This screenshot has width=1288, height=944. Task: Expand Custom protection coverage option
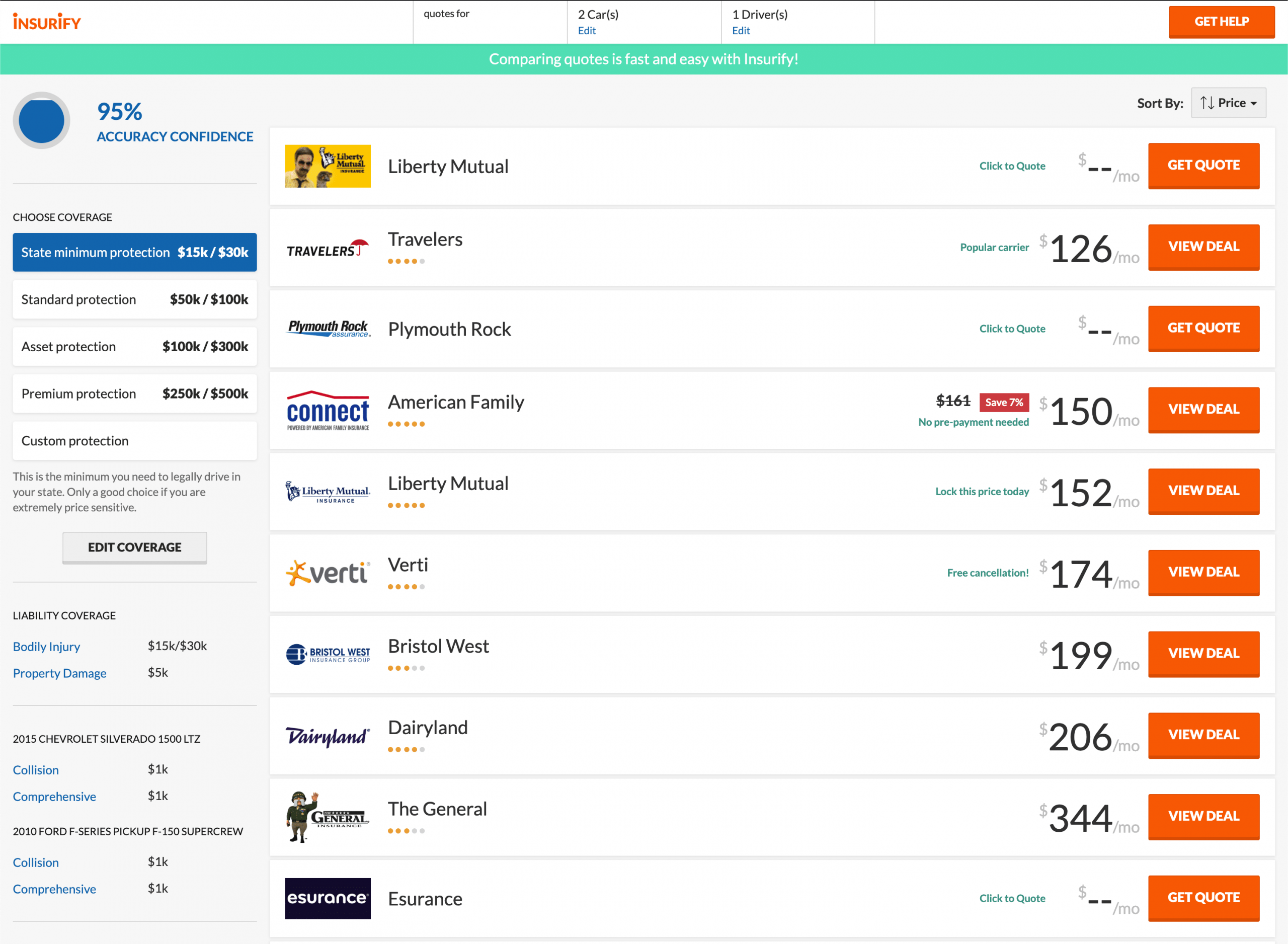134,440
